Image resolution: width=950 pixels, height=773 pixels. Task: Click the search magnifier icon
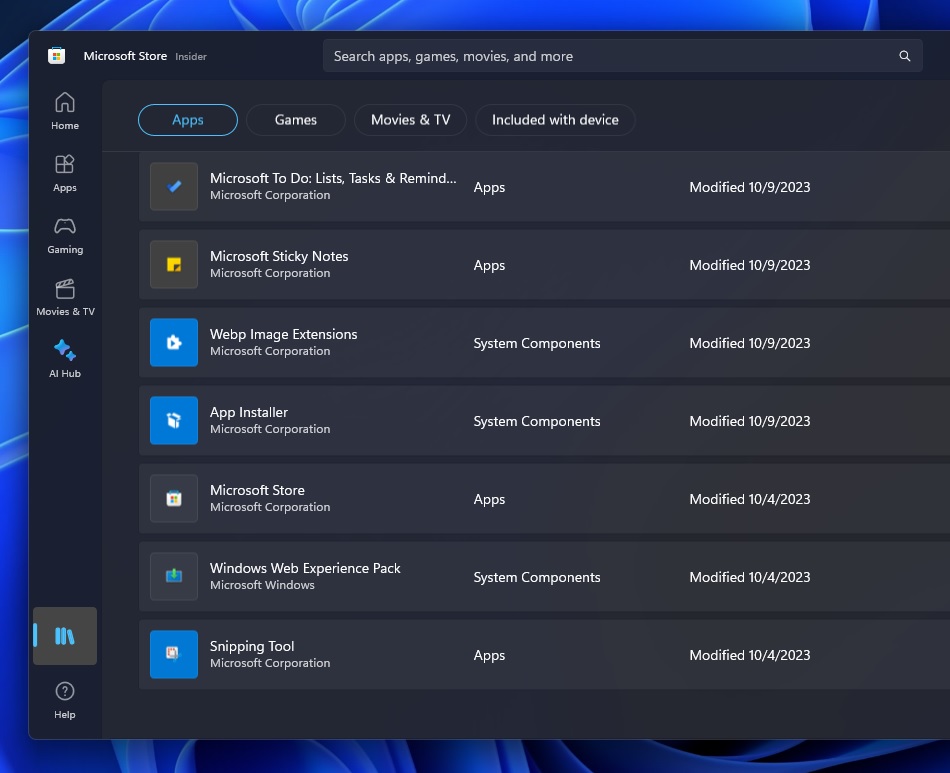(904, 56)
